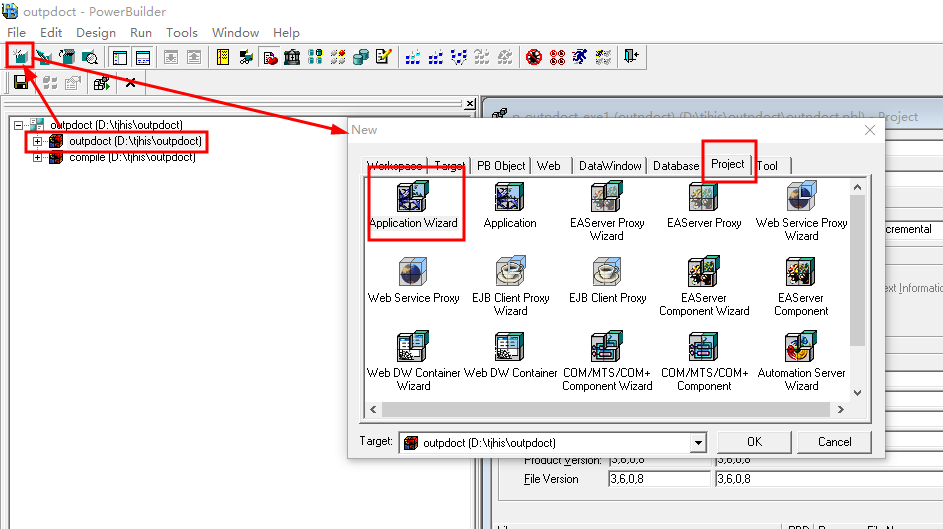Open the Window menu

pos(235,32)
